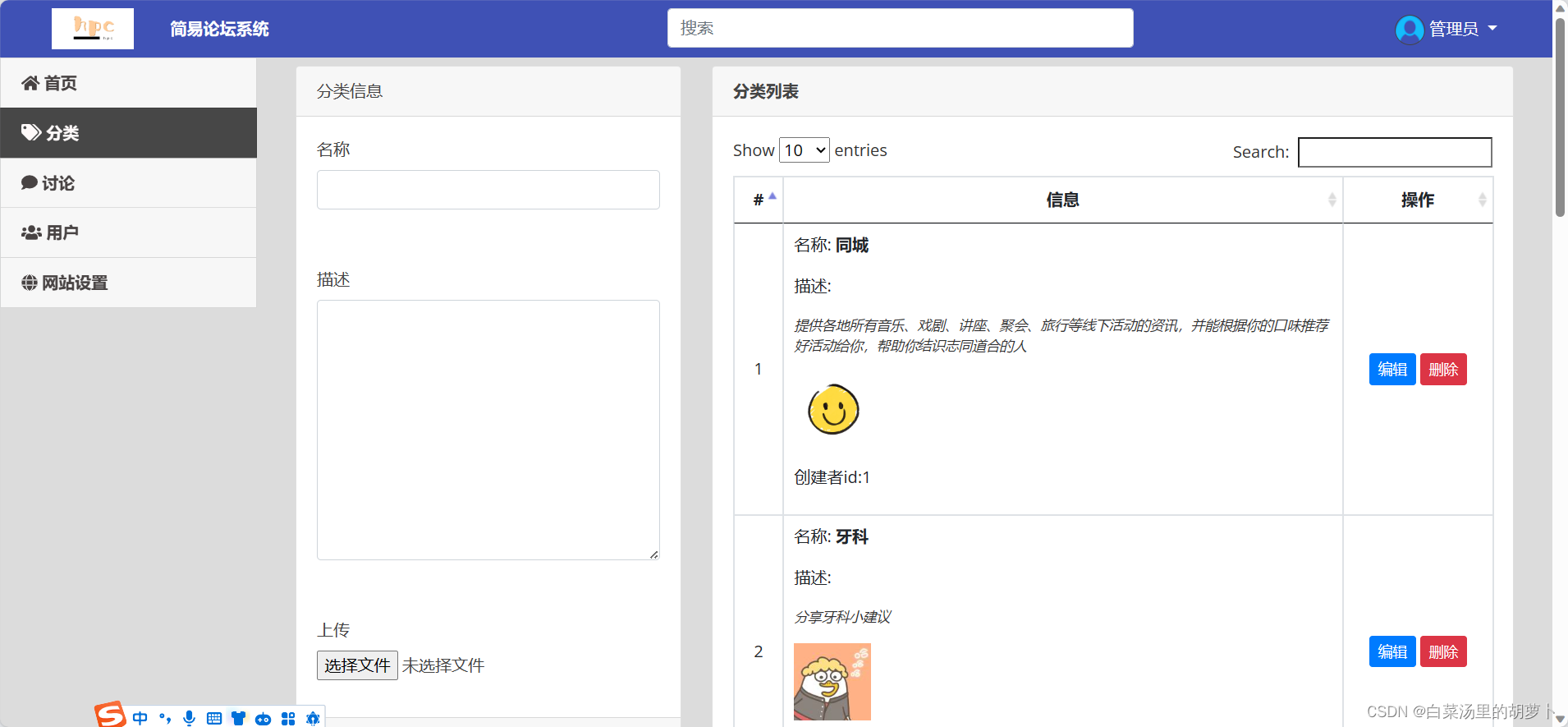1568x727 pixels.
Task: Click the users icon beside 用户
Action: 31,232
